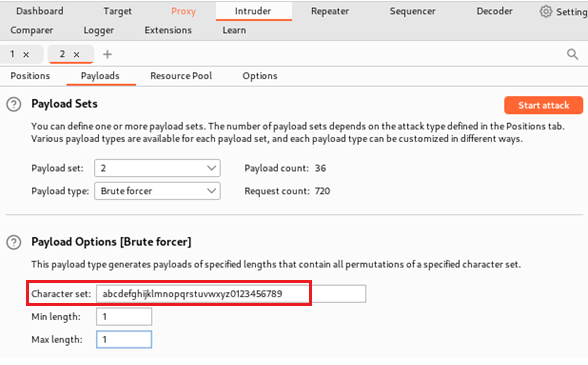Open the Proxy tab
Screen dimensions: 588x365
click(183, 11)
